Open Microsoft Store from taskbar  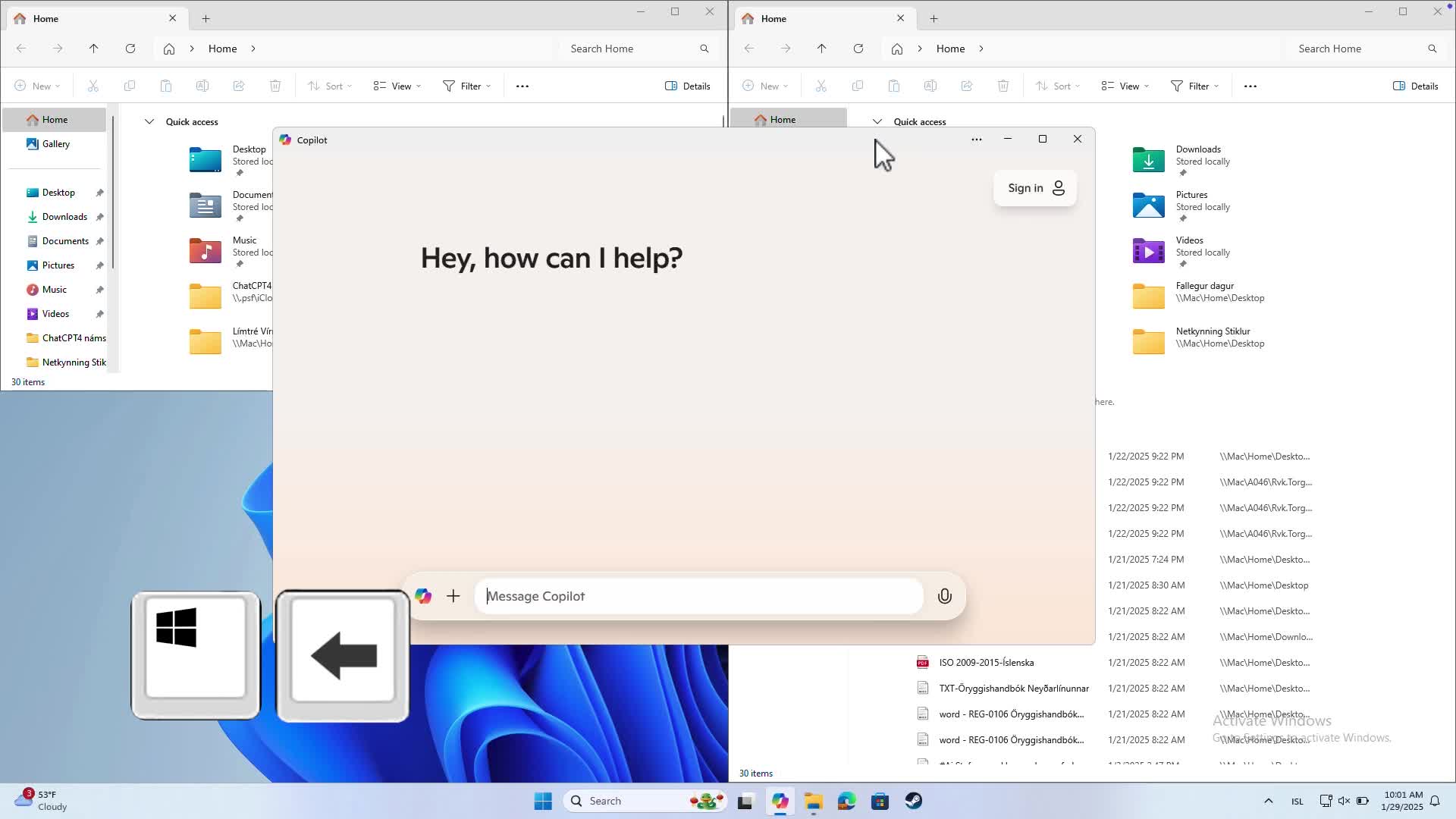click(x=880, y=801)
